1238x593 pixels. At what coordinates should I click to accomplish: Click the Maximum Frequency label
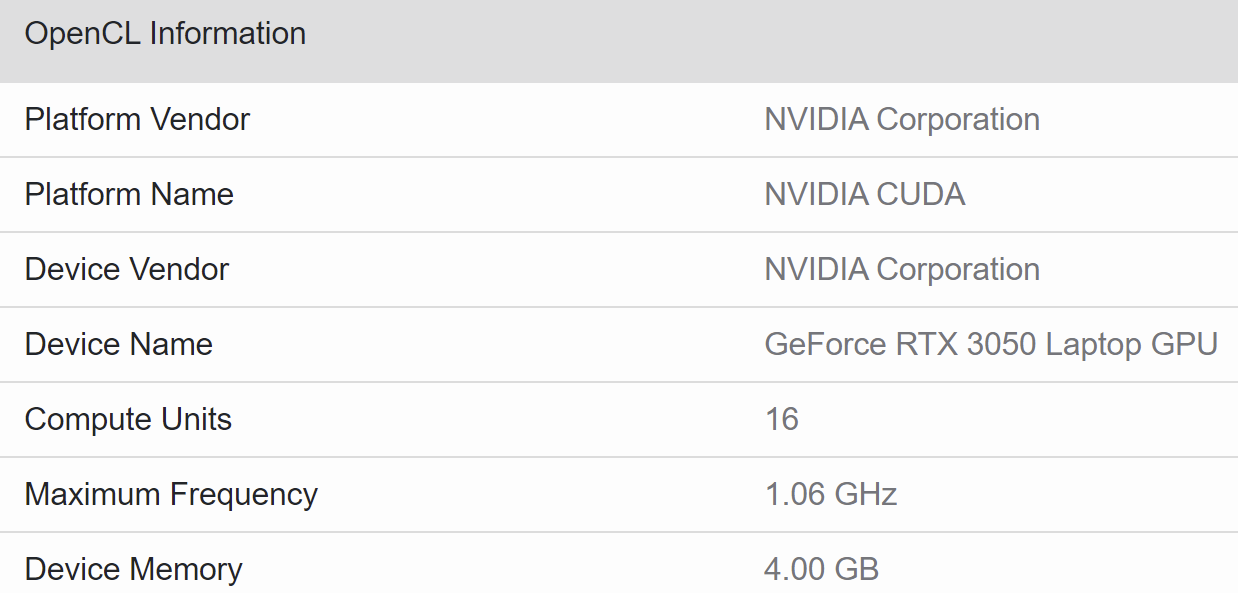(x=171, y=494)
